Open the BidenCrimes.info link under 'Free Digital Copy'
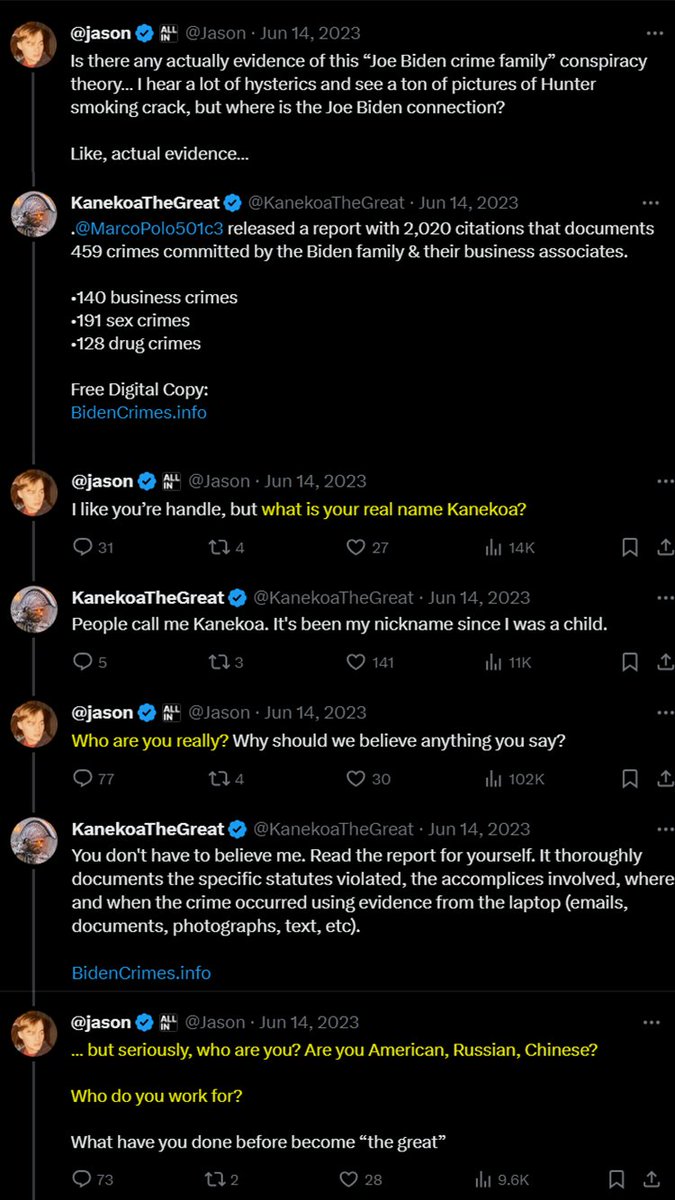Viewport: 675px width, 1200px height. (139, 412)
